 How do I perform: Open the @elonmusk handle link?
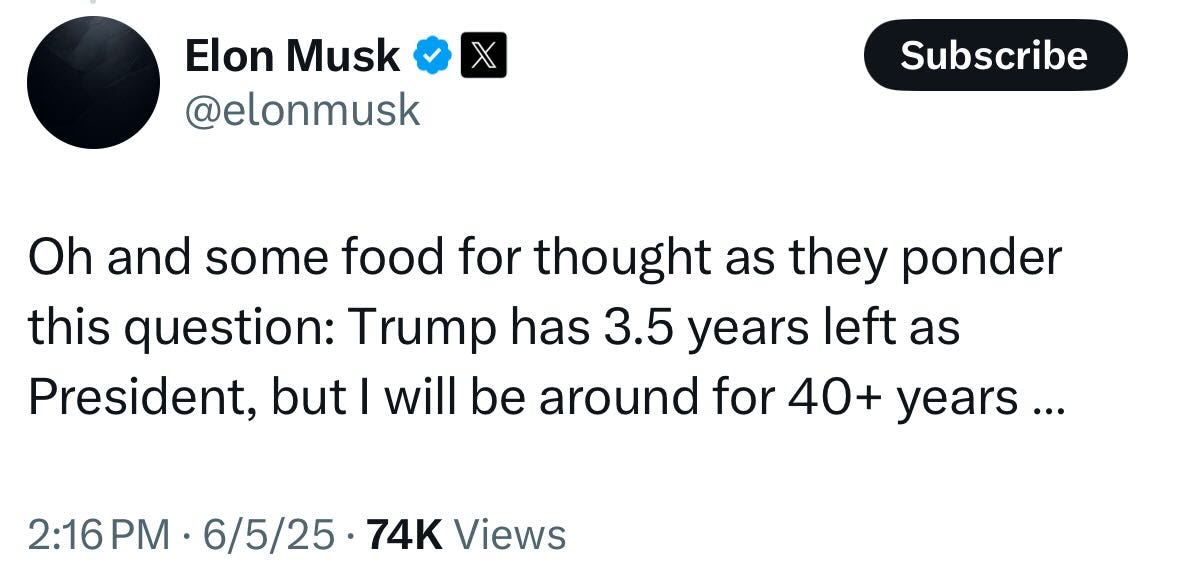click(x=302, y=110)
